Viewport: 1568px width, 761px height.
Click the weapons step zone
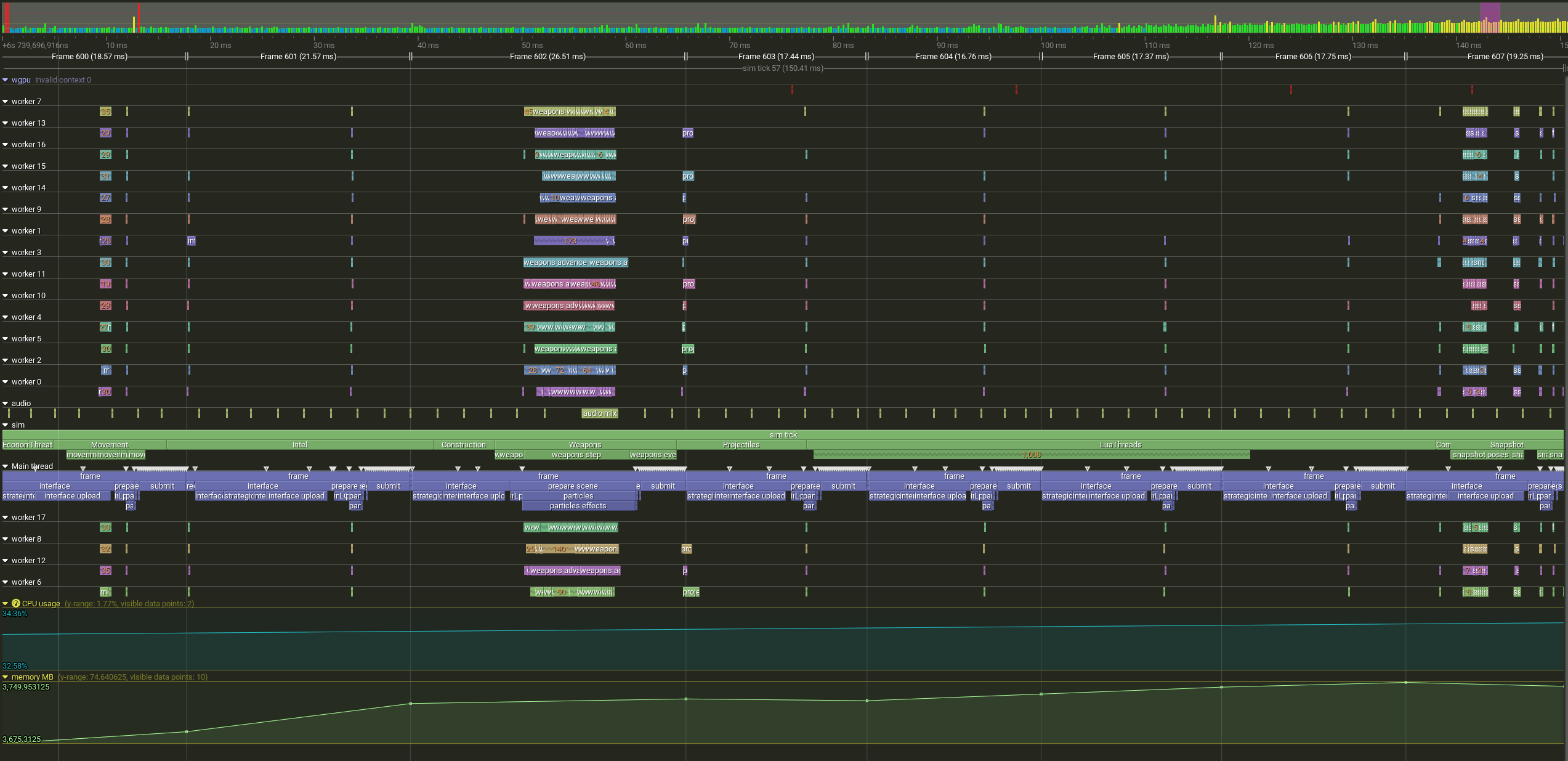[576, 455]
